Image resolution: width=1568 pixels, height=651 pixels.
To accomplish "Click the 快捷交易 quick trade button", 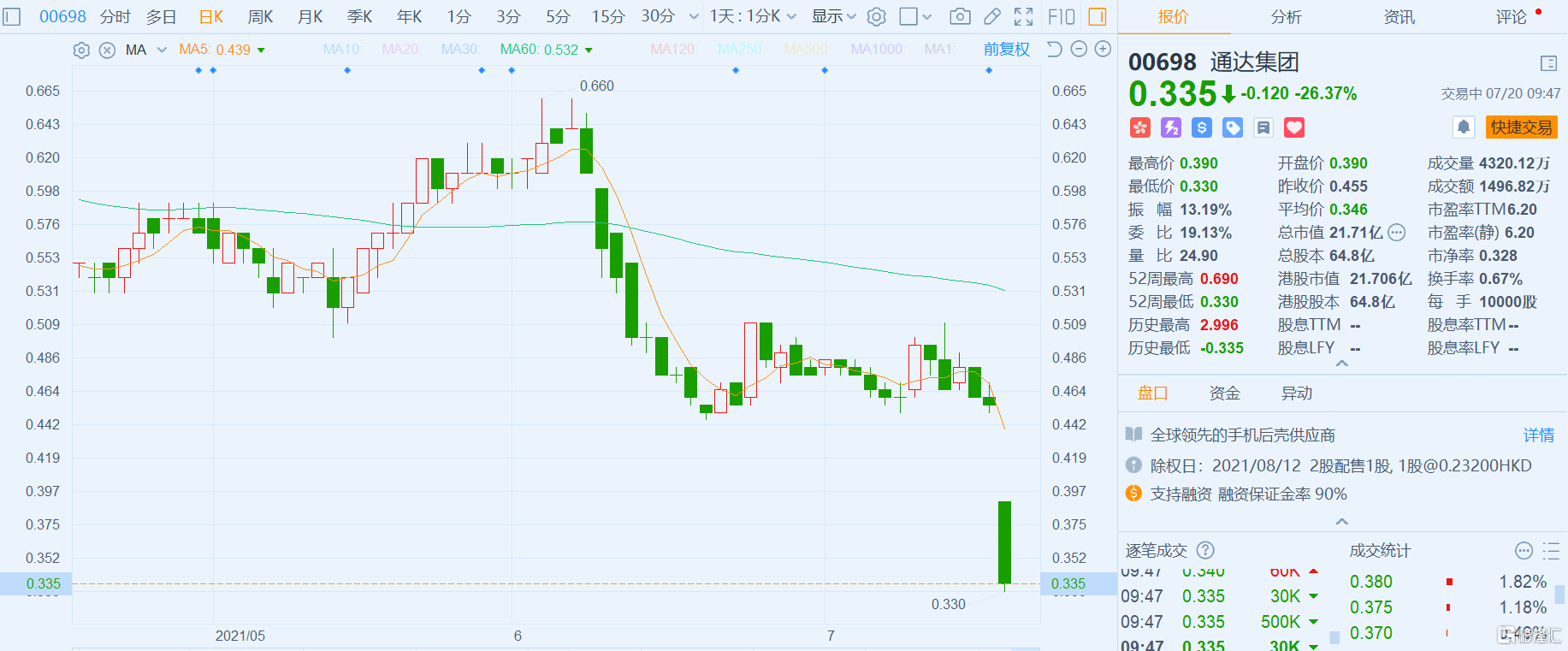I will (1521, 127).
